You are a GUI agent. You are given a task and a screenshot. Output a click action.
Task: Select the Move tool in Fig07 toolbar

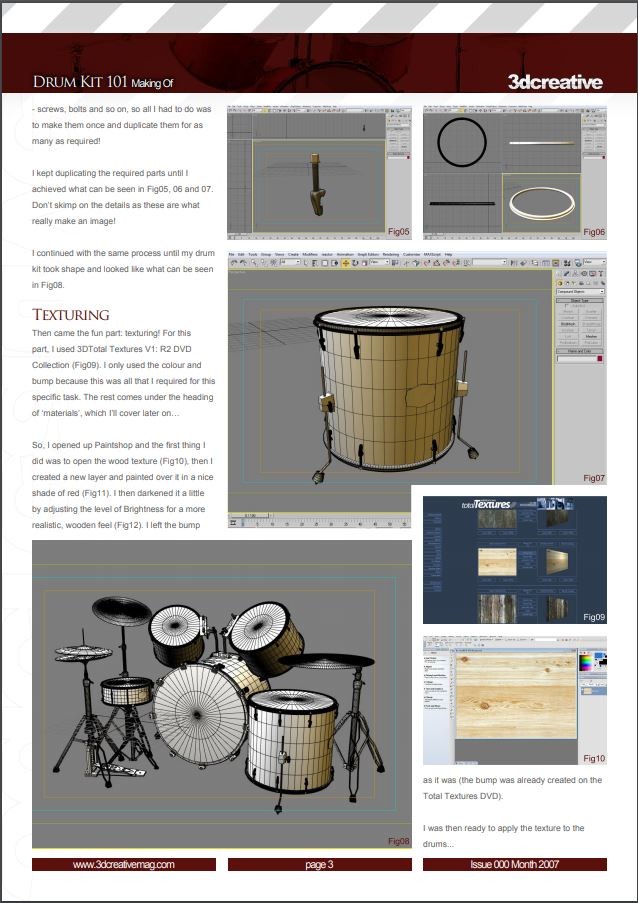[346, 263]
